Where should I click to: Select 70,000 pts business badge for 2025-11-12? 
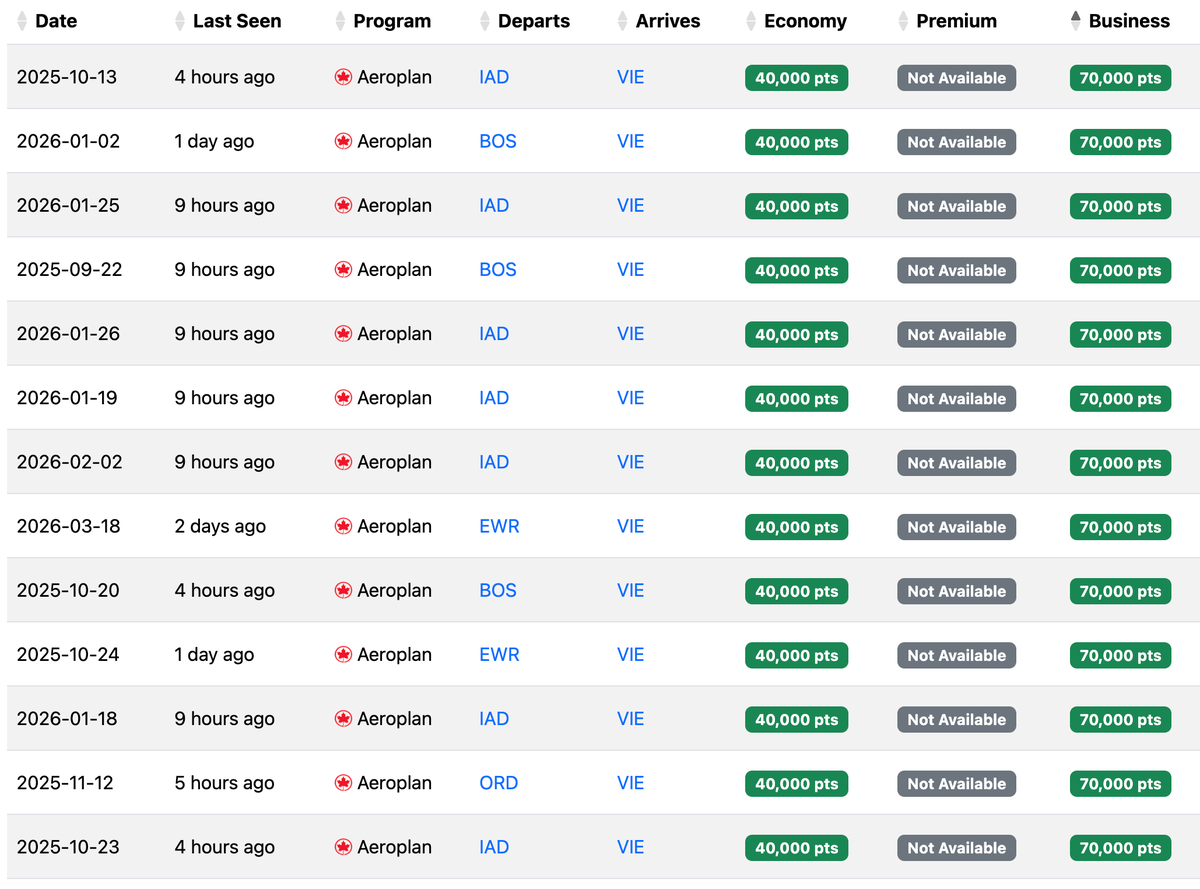[1120, 784]
